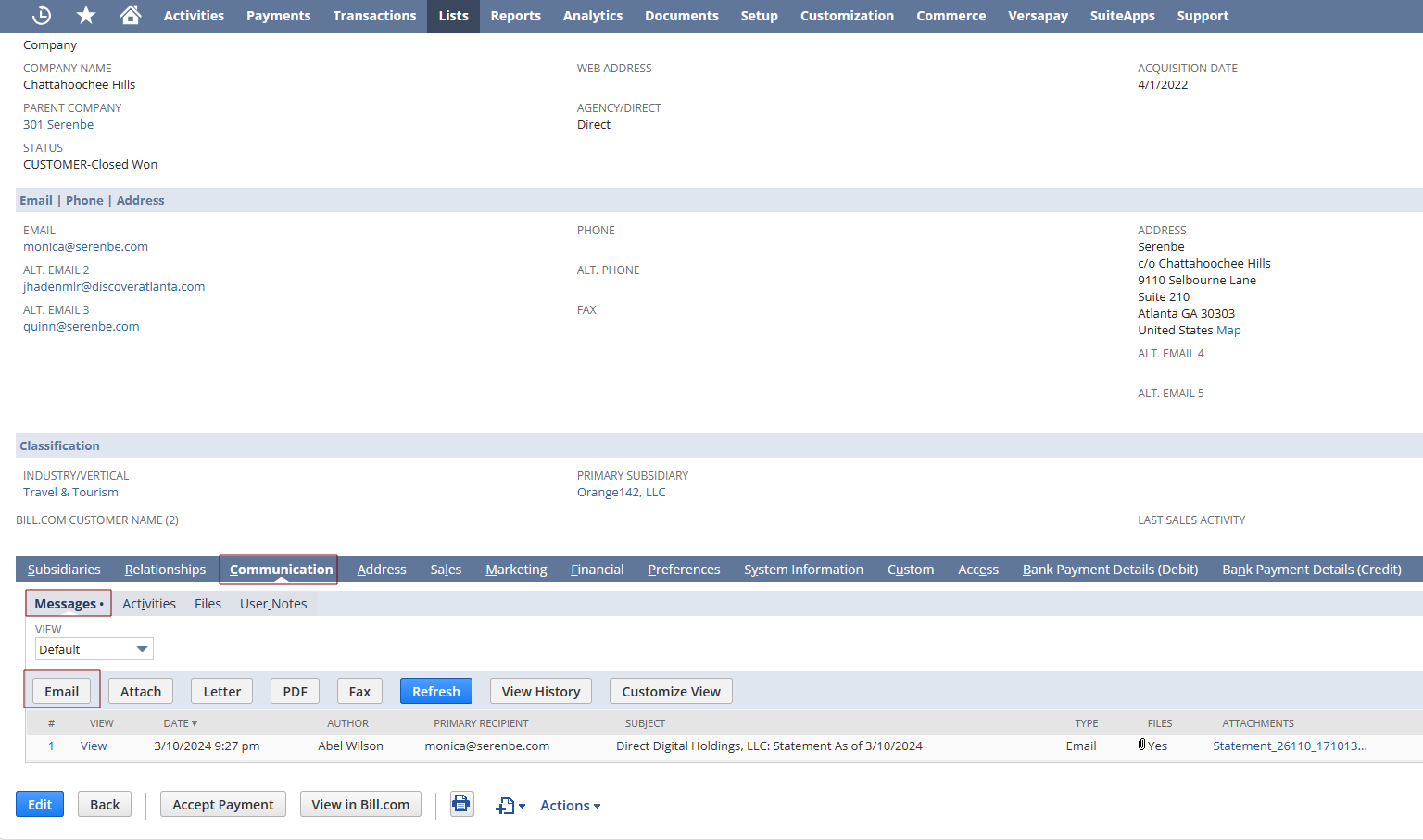Open the Statement_26110 attachment link

[x=1290, y=746]
